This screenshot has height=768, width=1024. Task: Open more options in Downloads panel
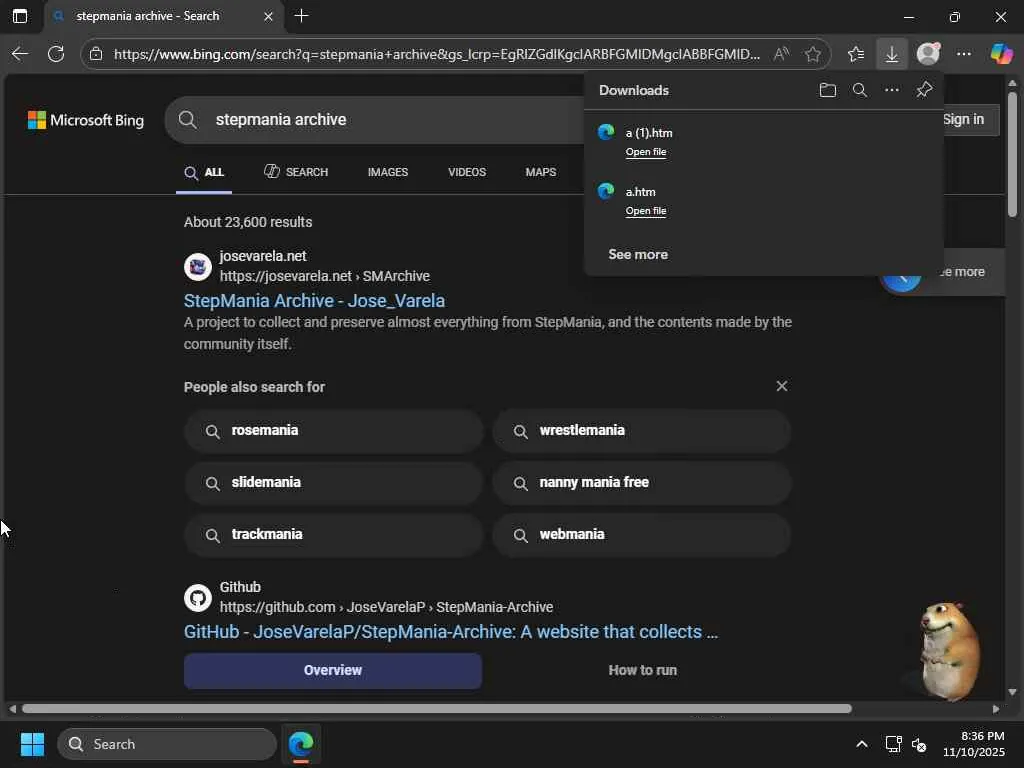point(891,90)
